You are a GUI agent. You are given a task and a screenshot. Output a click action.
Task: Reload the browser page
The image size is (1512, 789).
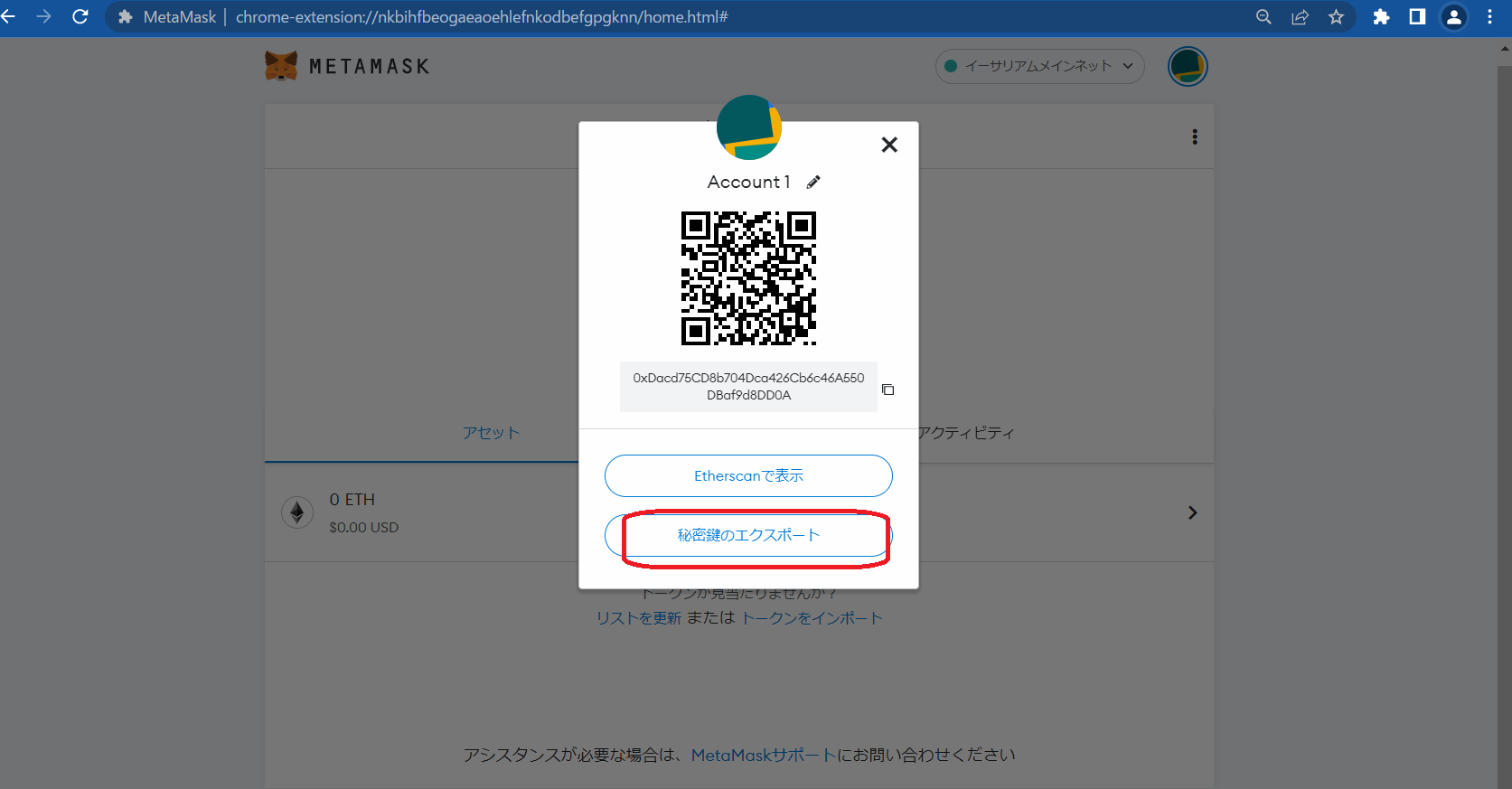tap(80, 16)
